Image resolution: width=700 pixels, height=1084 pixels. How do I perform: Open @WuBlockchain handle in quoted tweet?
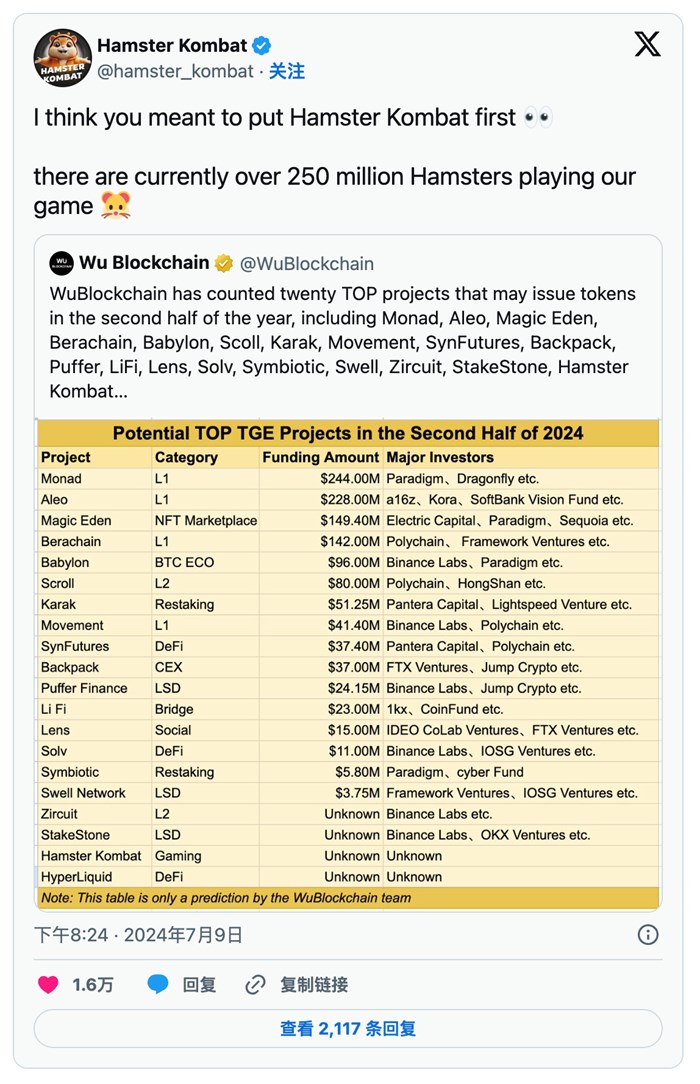(x=307, y=264)
